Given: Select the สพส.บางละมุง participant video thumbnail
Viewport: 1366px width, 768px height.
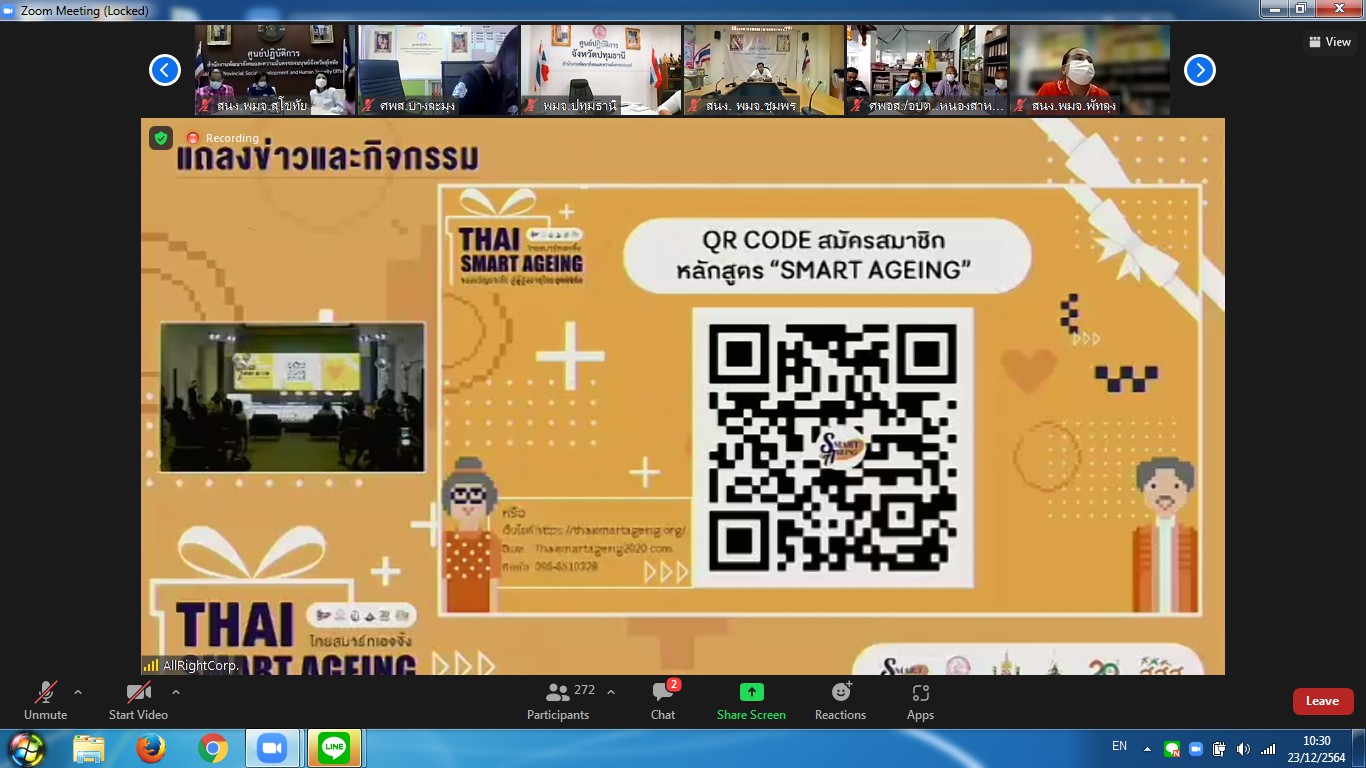Looking at the screenshot, I should [438, 70].
